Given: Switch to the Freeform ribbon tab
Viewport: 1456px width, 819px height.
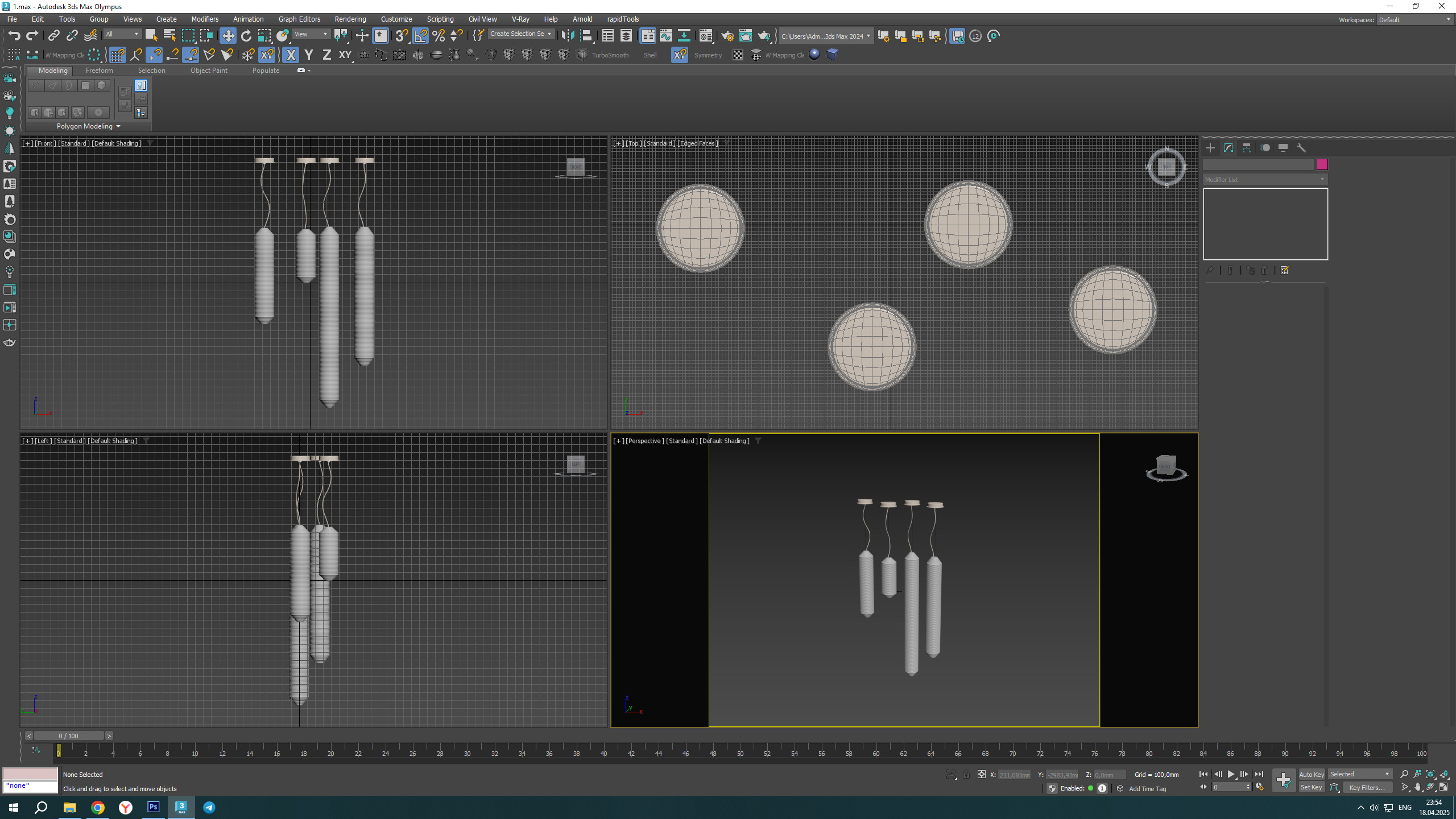Looking at the screenshot, I should [99, 71].
